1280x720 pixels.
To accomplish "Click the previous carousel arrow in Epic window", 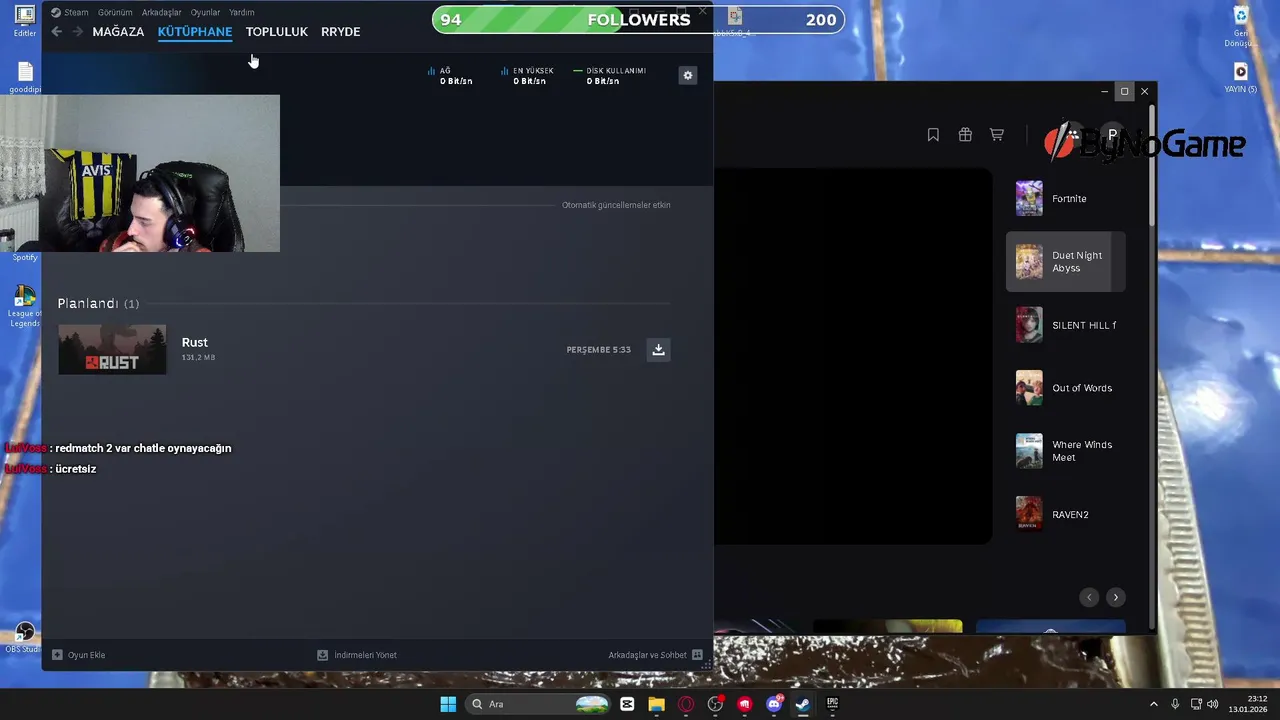I will pos(1090,597).
